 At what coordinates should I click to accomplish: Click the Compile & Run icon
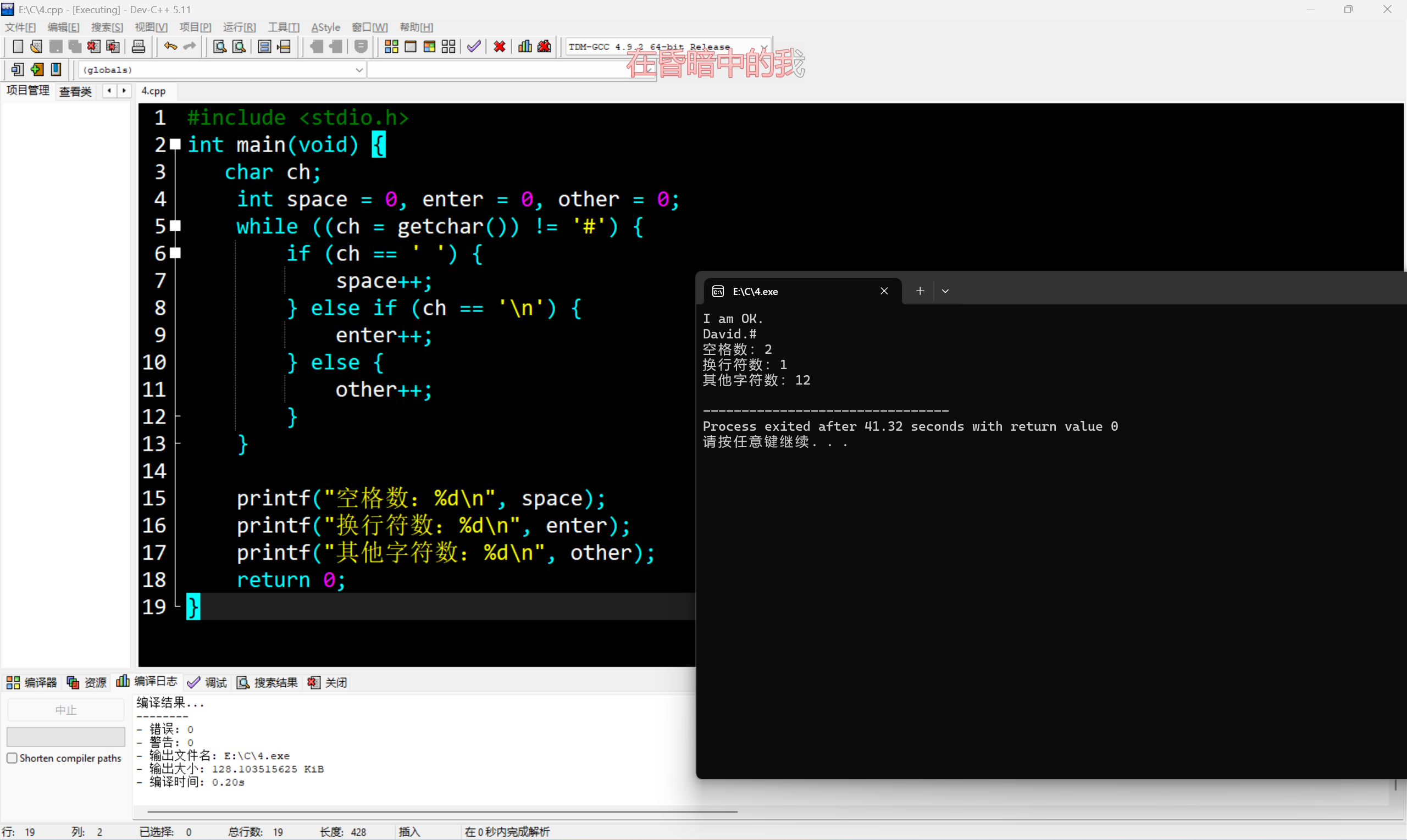[429, 46]
